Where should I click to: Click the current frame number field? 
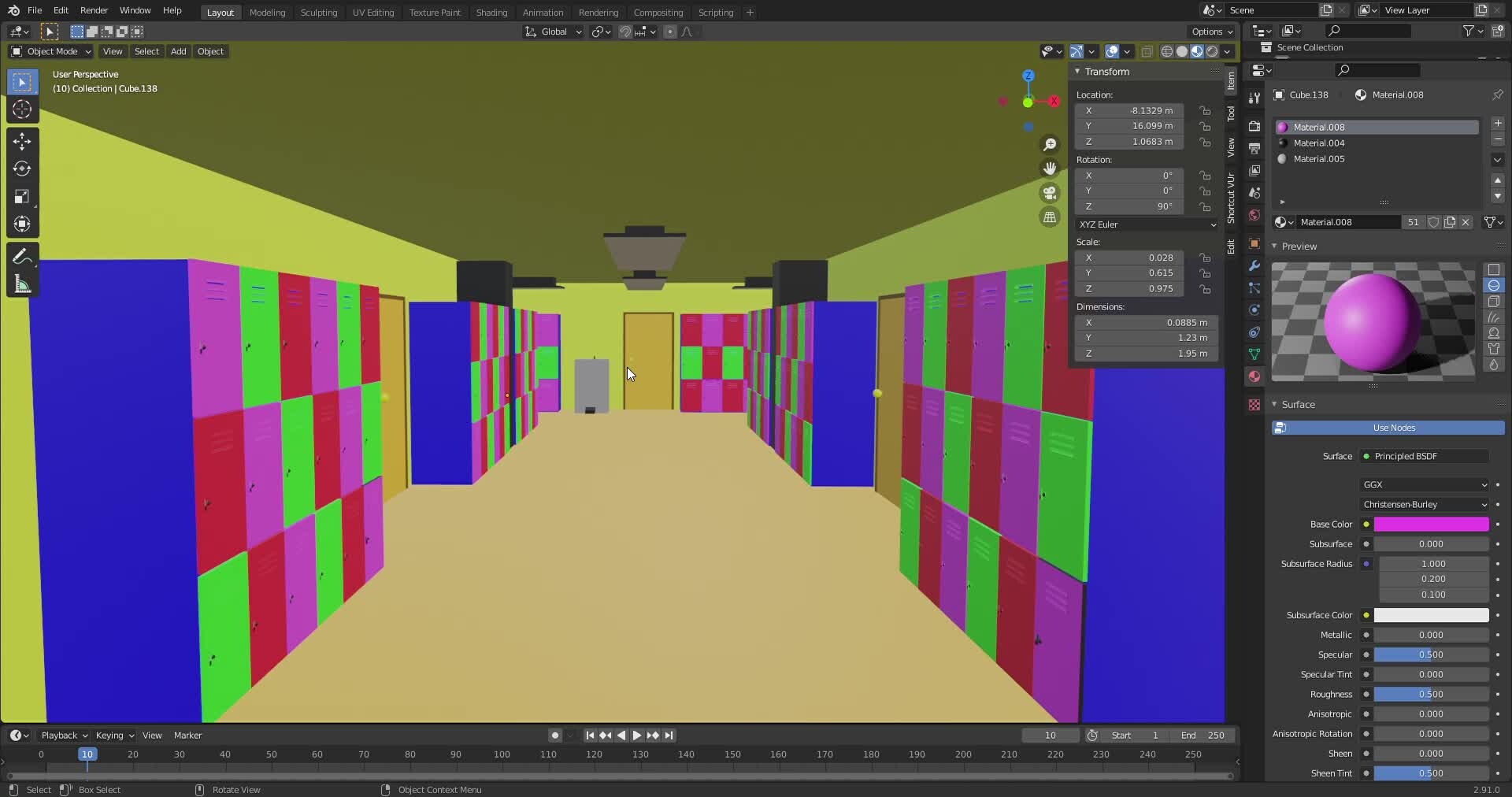(x=1050, y=735)
